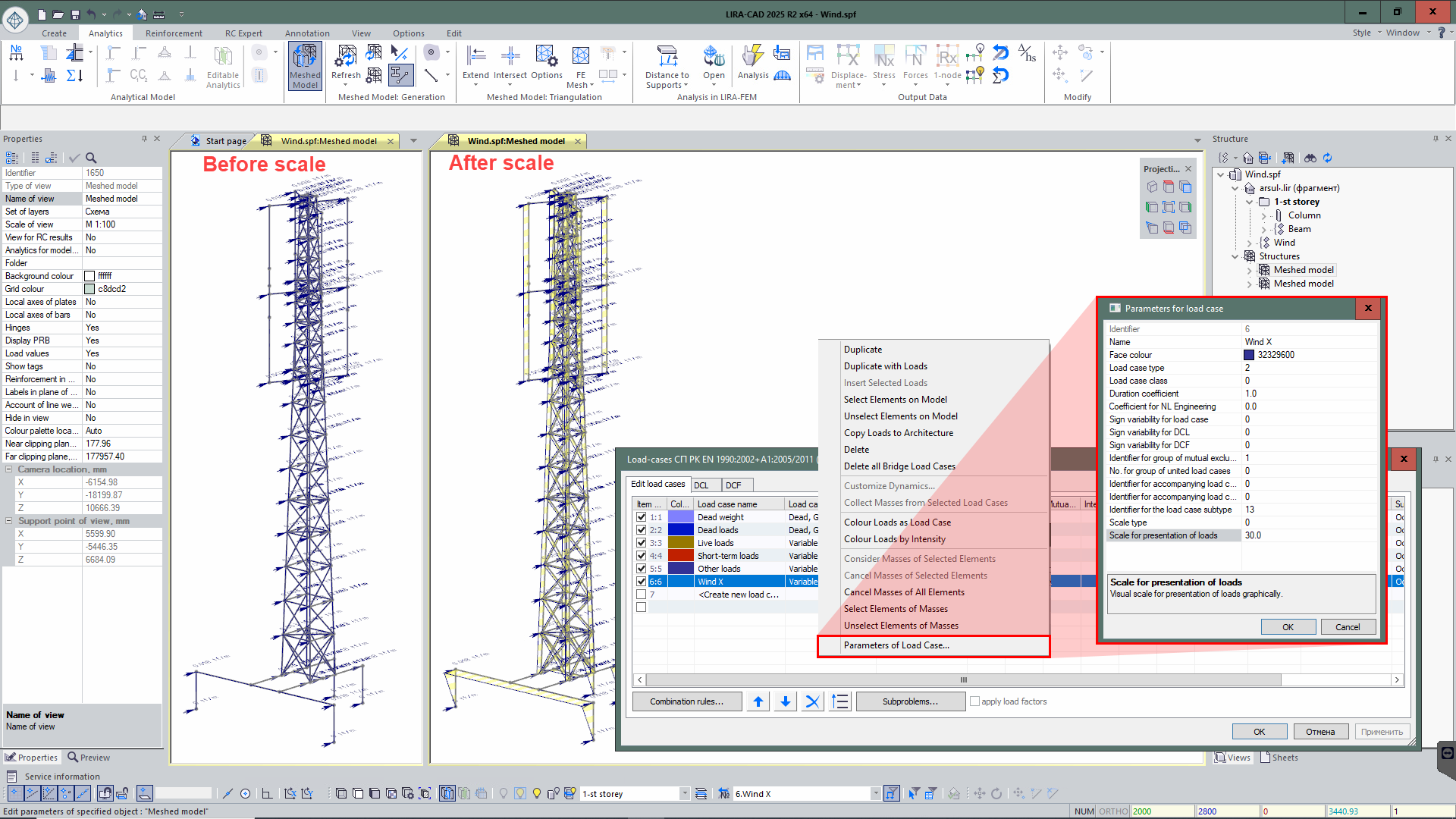
Task: Uncheck the Dead weight load case checkbox
Action: coord(642,517)
